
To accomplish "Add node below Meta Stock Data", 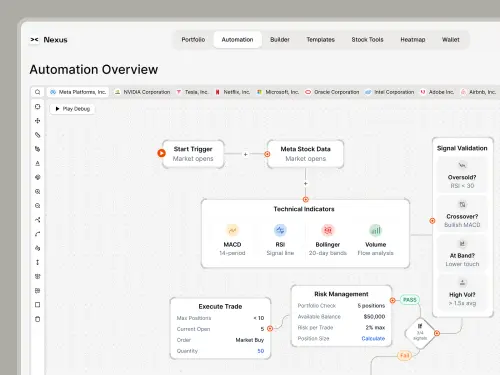I will click(305, 184).
